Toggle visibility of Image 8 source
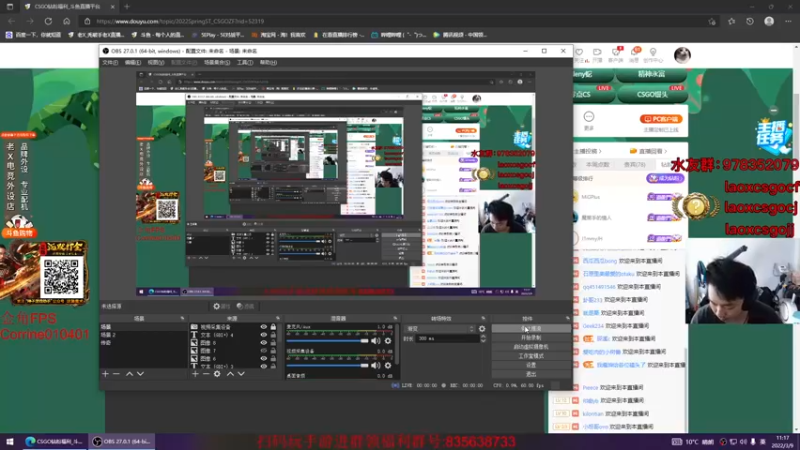The height and width of the screenshot is (450, 800). (264, 343)
